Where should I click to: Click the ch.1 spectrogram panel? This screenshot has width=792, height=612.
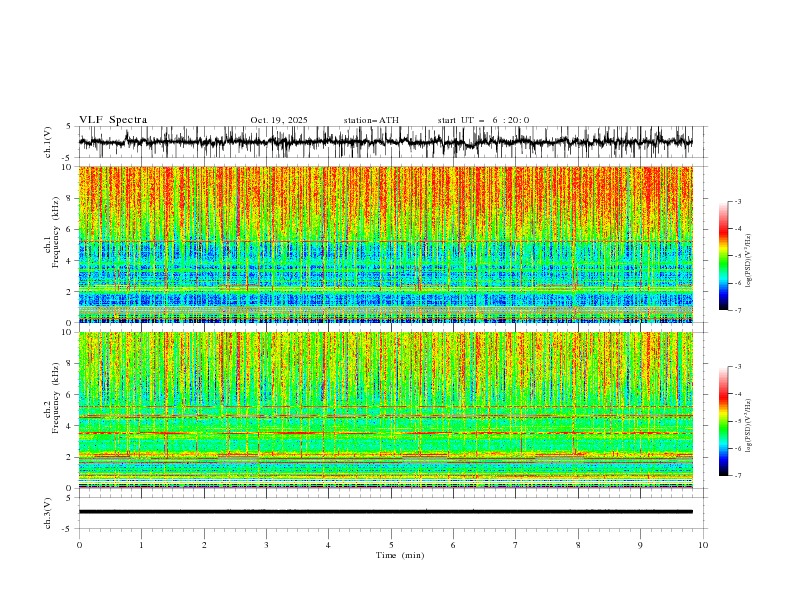coord(385,244)
